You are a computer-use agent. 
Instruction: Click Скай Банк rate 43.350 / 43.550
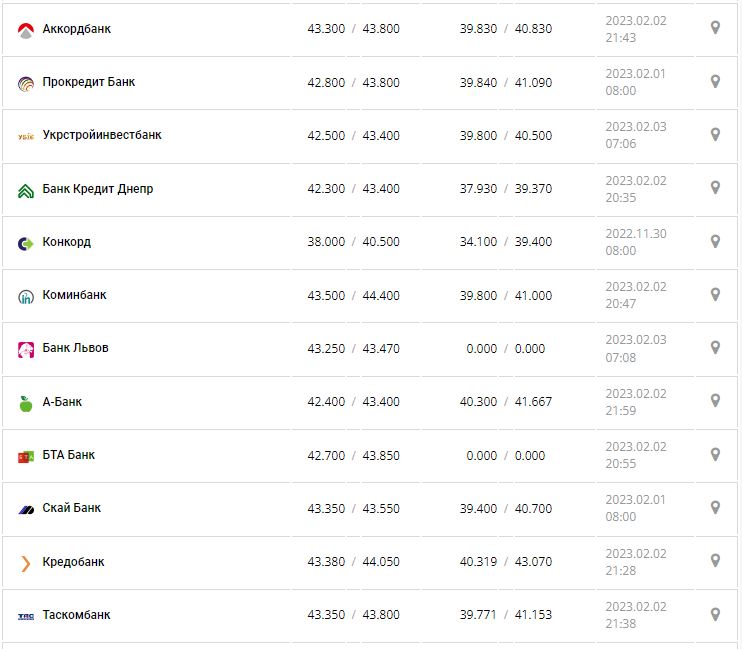coord(353,508)
